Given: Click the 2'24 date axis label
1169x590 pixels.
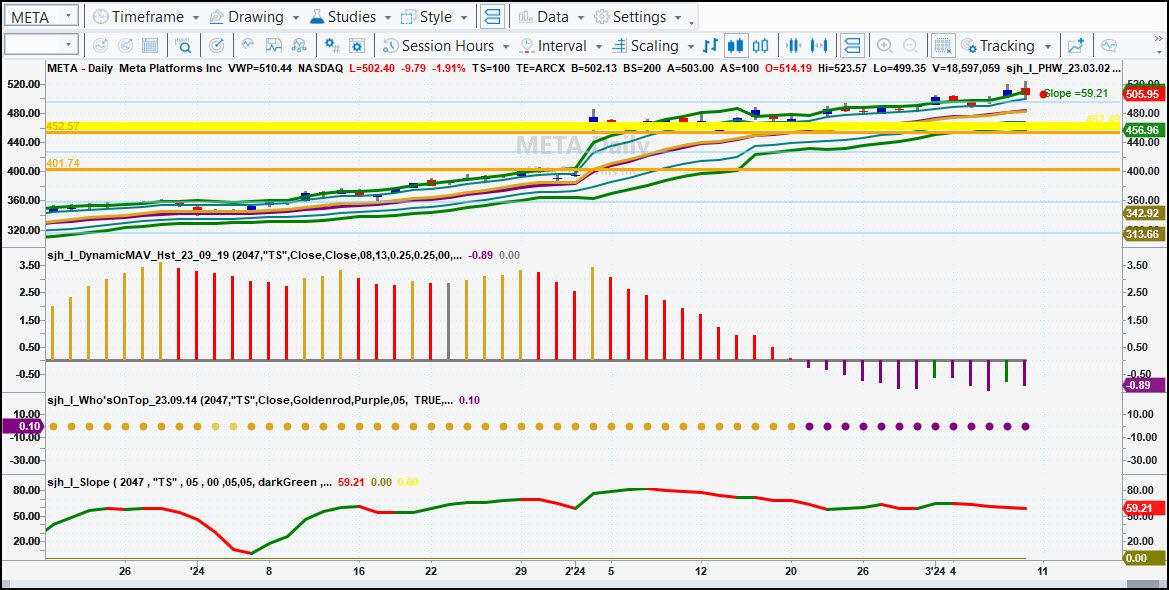Looking at the screenshot, I should [x=575, y=571].
